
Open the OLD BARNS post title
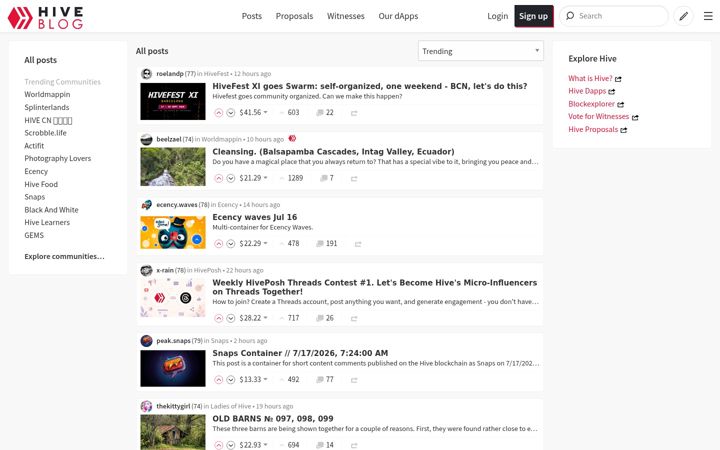pyautogui.click(x=273, y=418)
